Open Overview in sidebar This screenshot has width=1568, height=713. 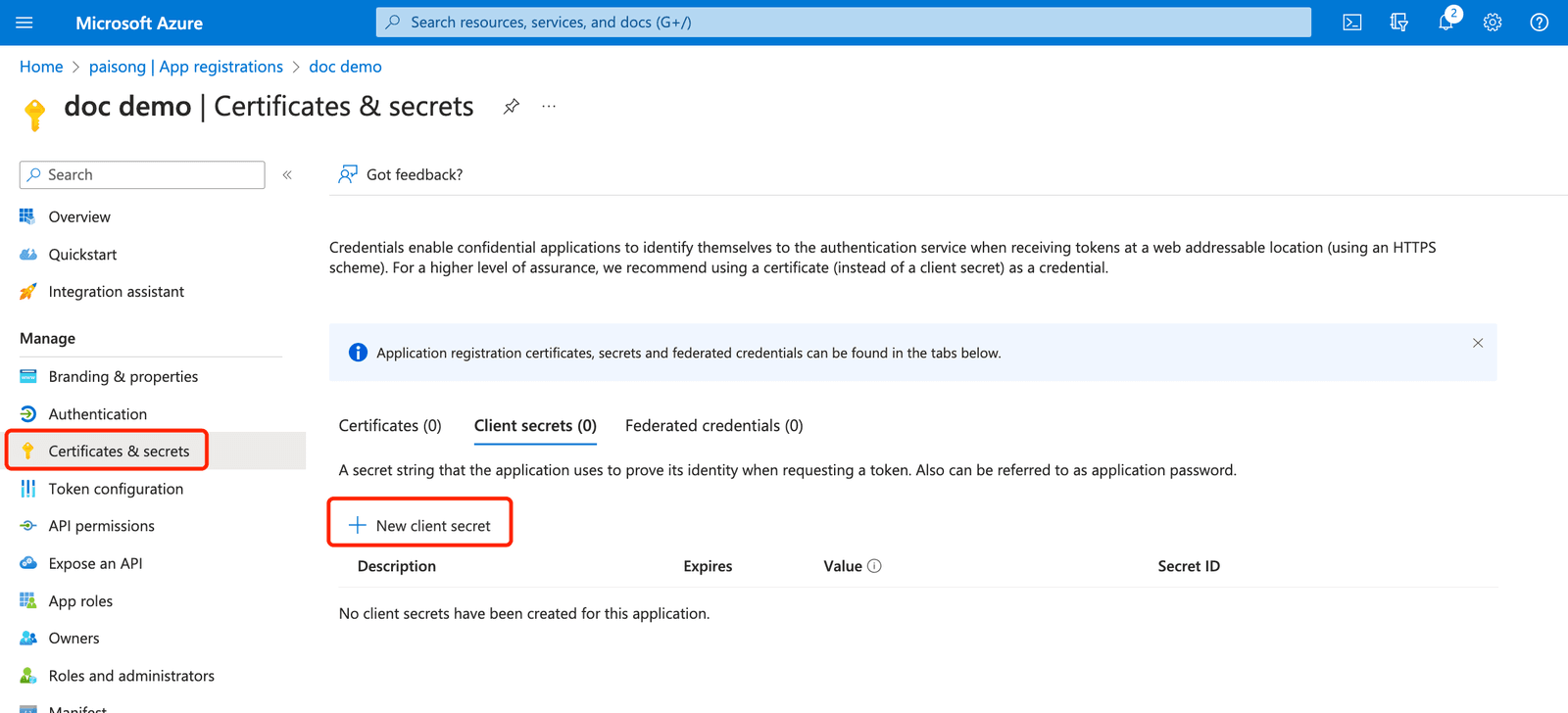[x=79, y=217]
